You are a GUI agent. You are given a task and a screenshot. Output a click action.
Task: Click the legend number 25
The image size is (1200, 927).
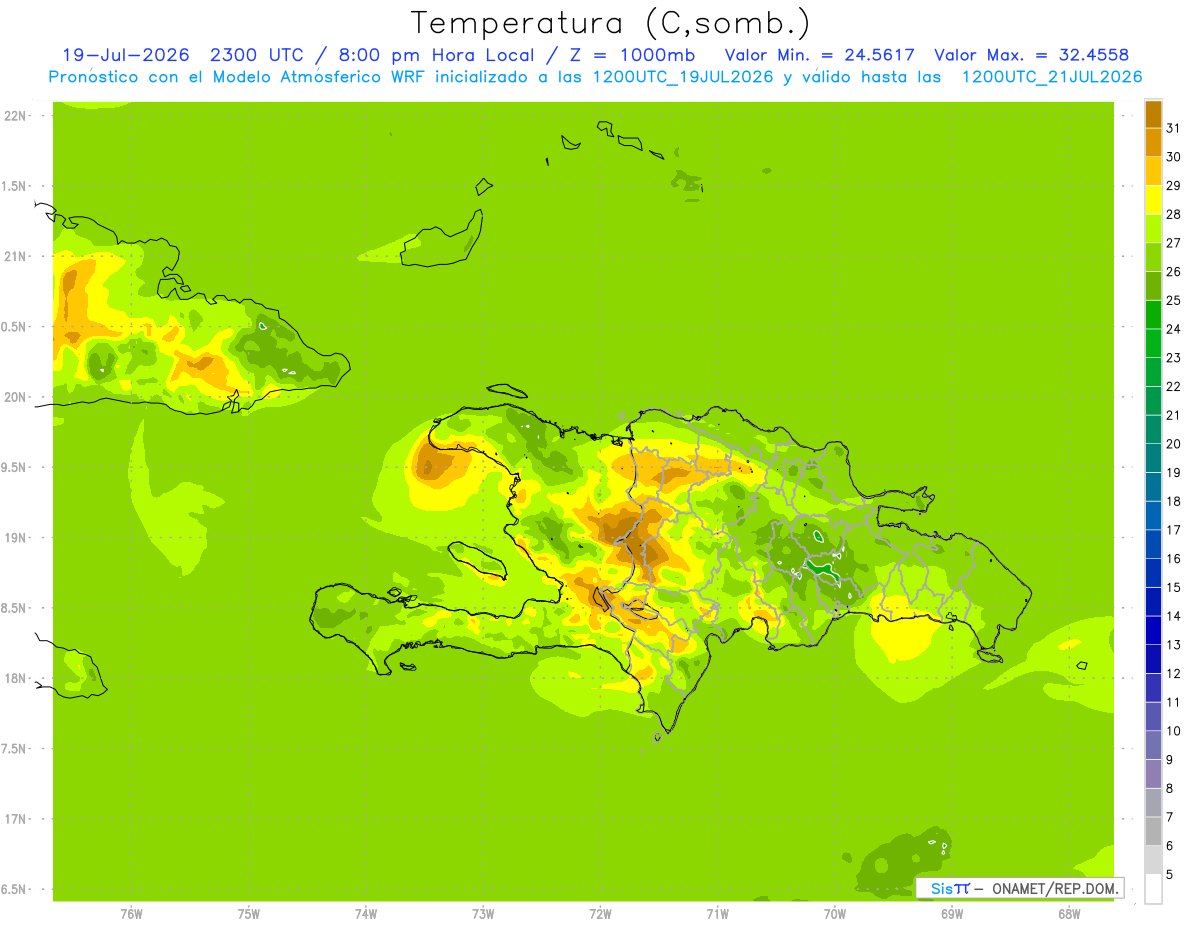[x=1173, y=300]
